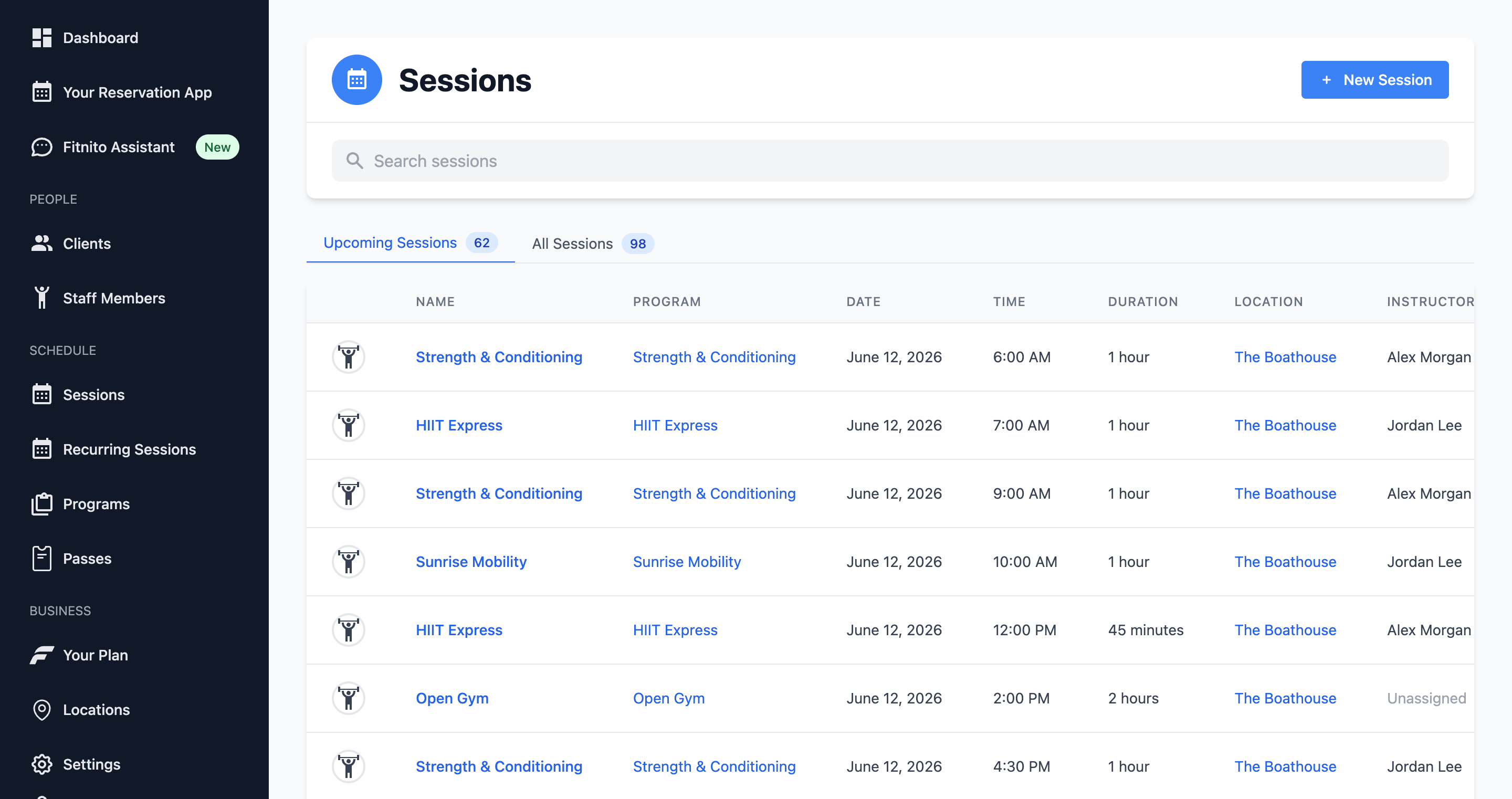Viewport: 1512px width, 799px height.
Task: Click the 45 minutes duration cell
Action: pyautogui.click(x=1146, y=630)
